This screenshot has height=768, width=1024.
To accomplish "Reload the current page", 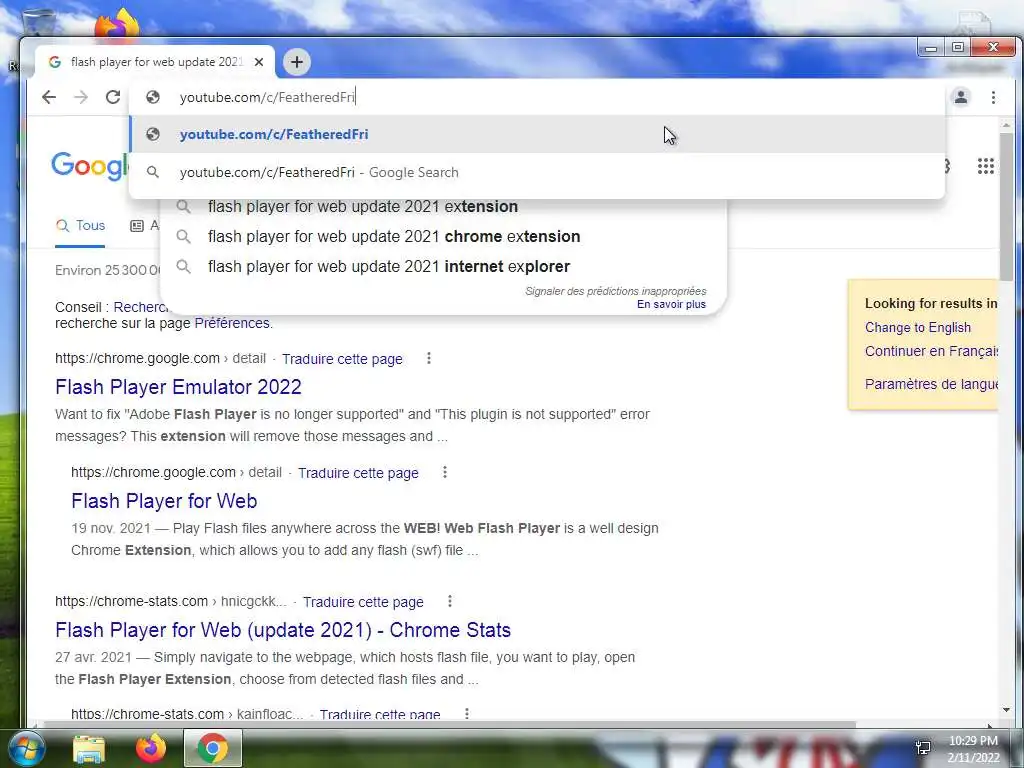I will tap(113, 97).
